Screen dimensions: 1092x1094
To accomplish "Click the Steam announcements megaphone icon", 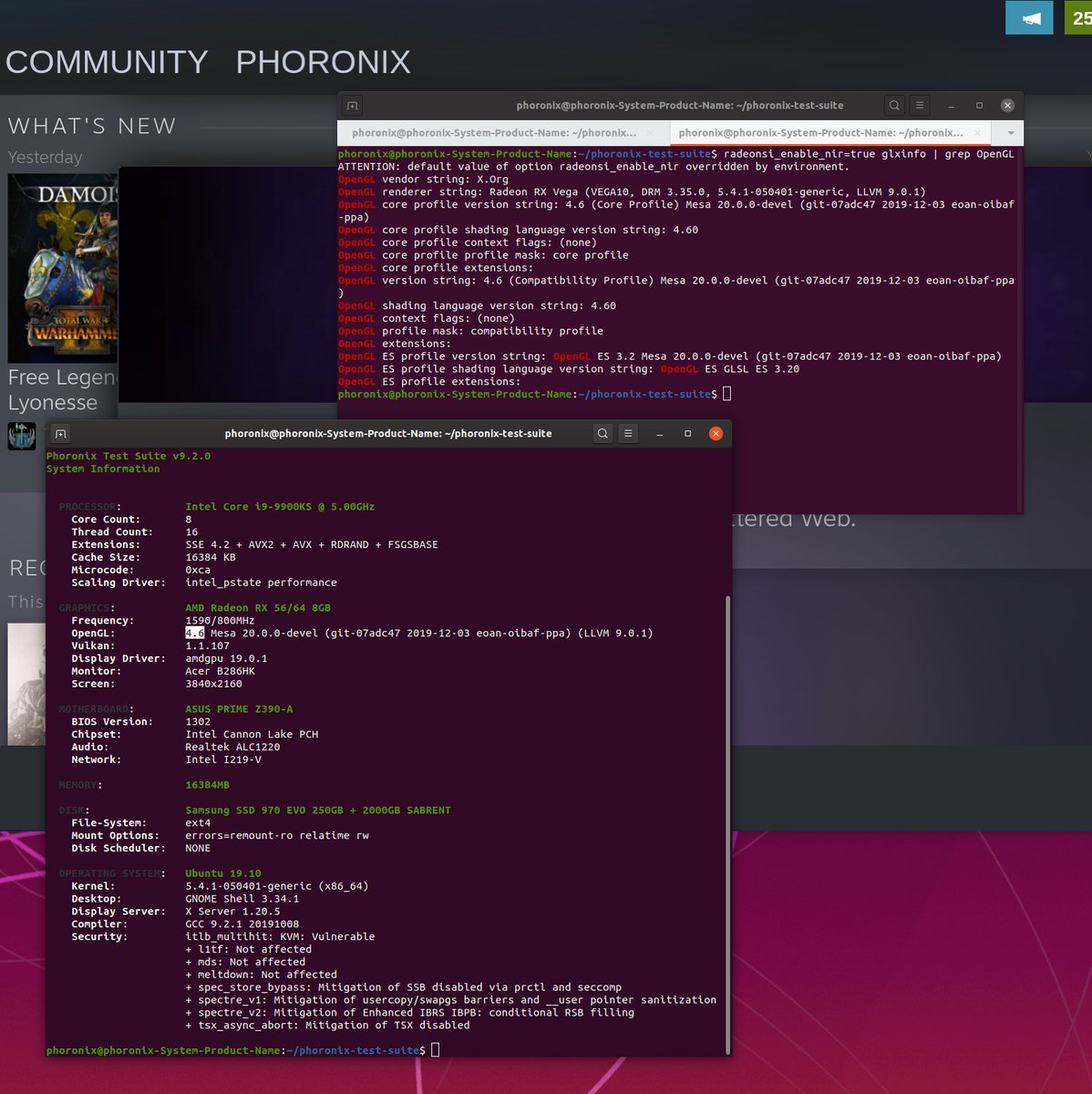I will click(x=1029, y=18).
